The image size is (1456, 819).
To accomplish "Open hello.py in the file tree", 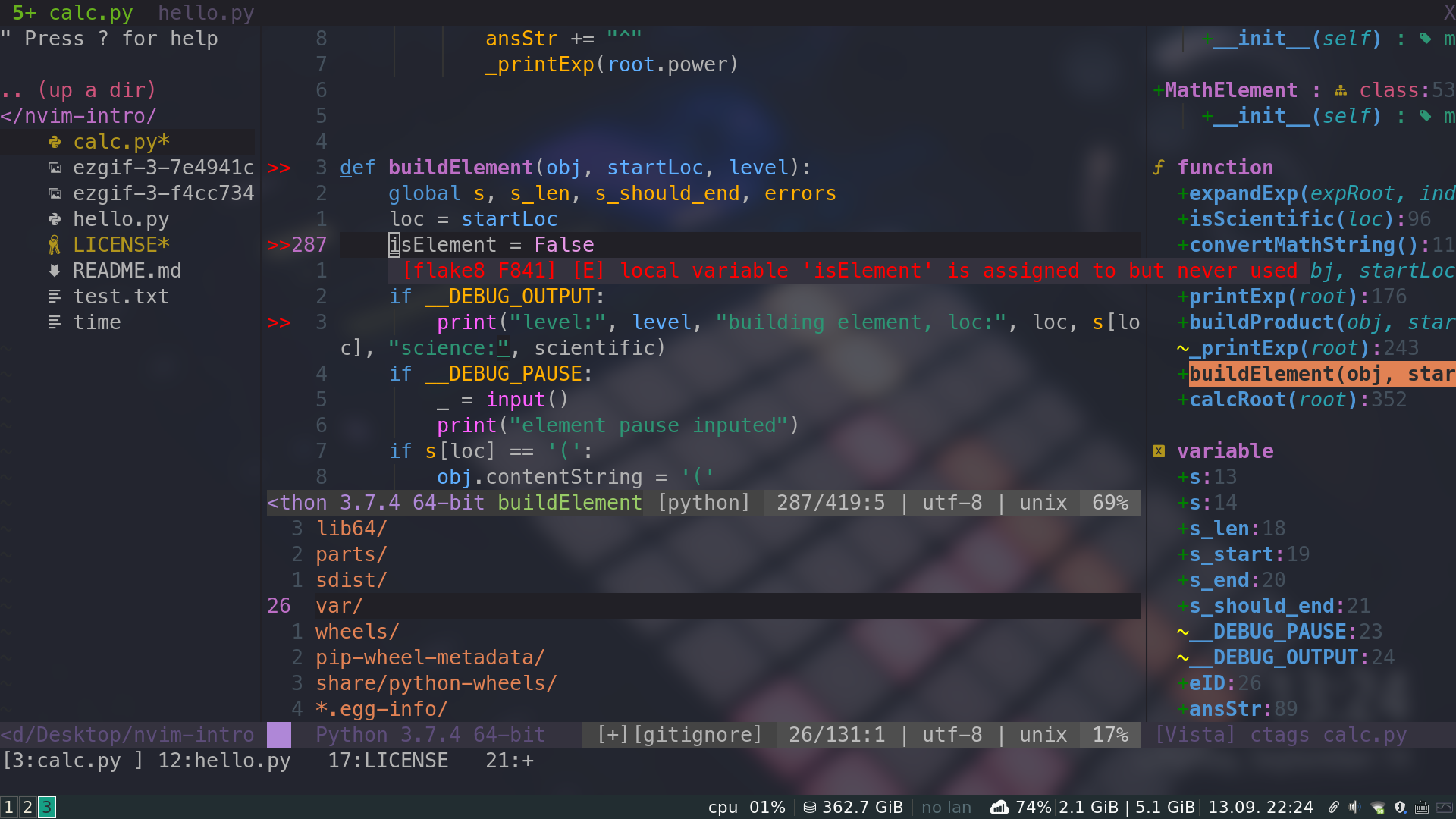I will click(x=121, y=219).
